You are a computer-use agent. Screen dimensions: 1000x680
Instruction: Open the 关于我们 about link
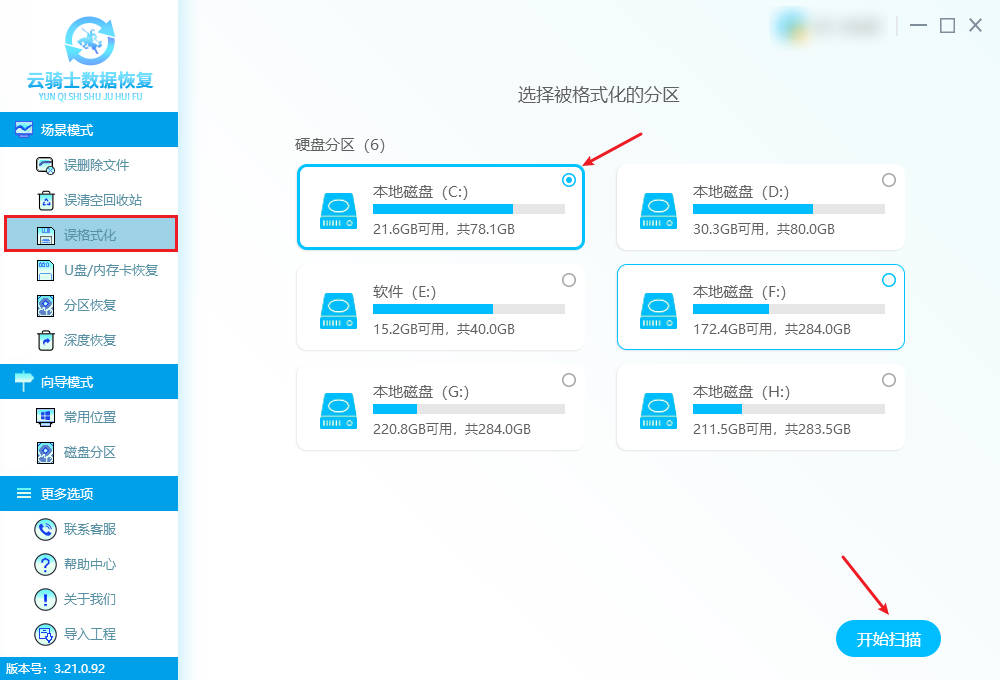(x=90, y=599)
